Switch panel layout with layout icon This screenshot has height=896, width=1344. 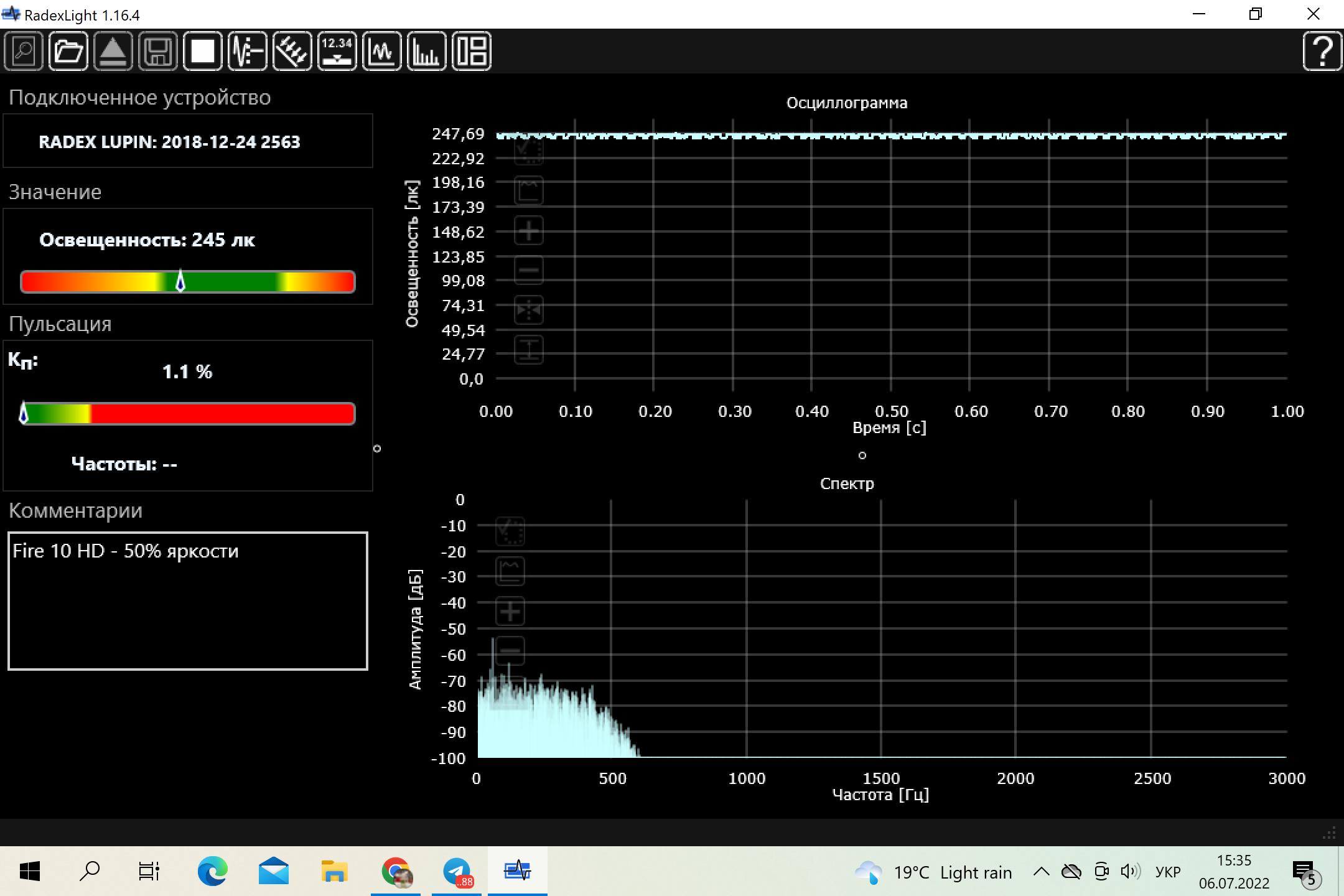[472, 51]
